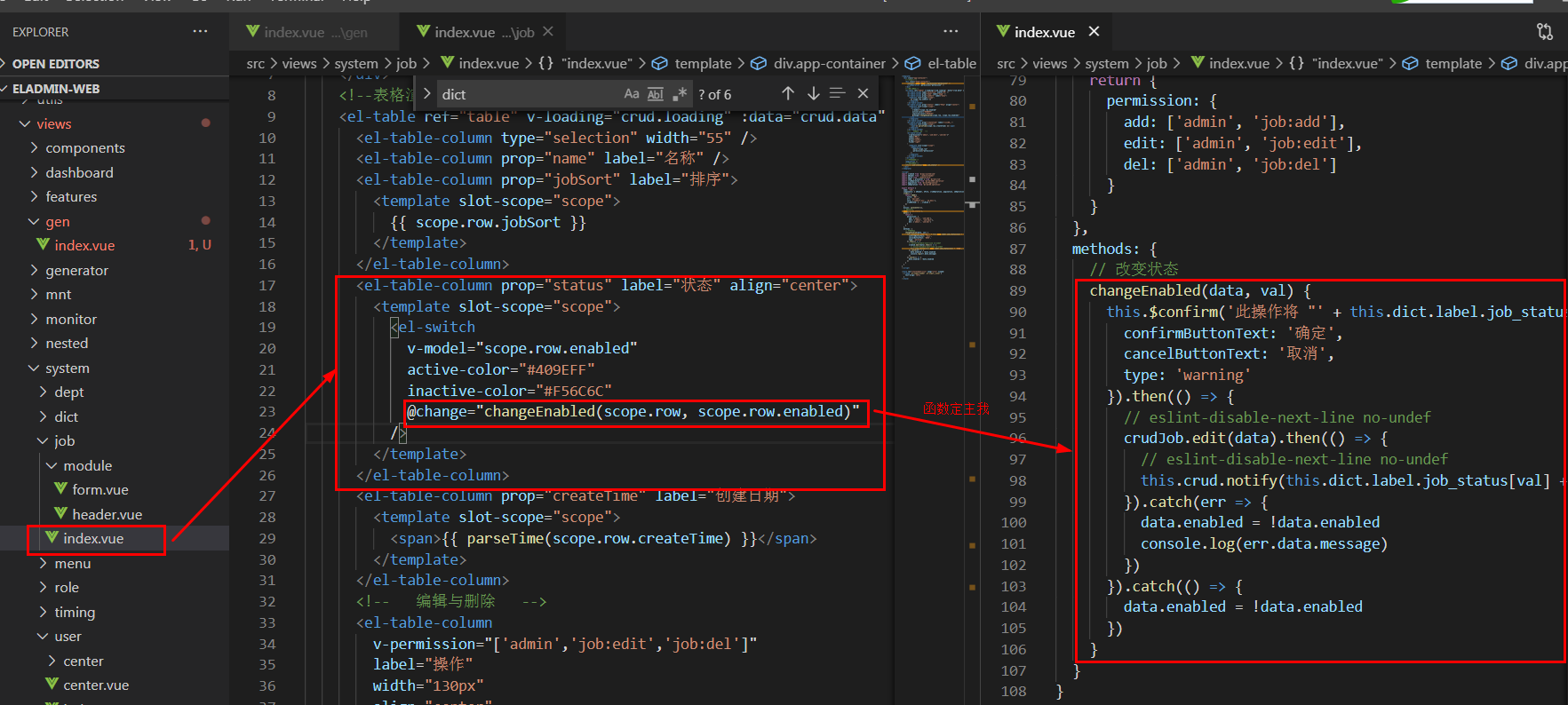1568x705 pixels.
Task: Switch to the index.vue gen tab
Action: (x=314, y=32)
